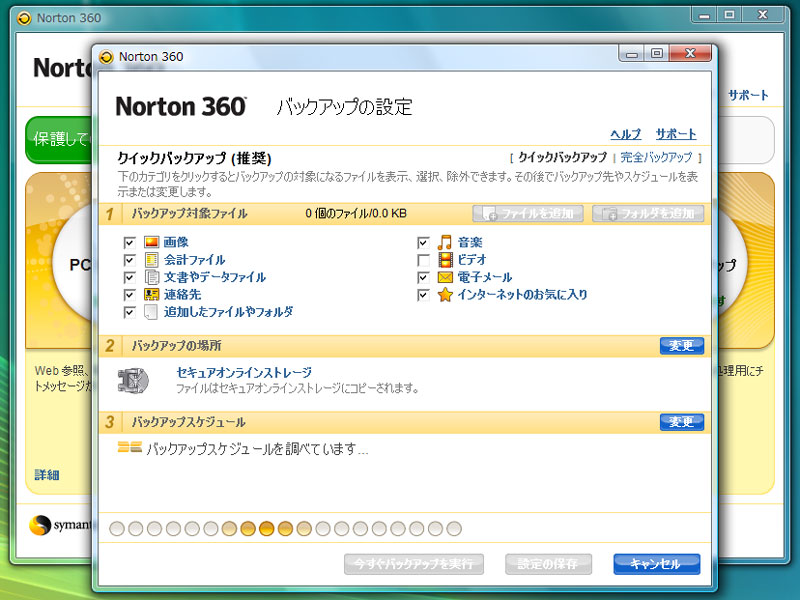Toggle the 追加したファイルやフォルダ checkbox
The height and width of the screenshot is (600, 800).
(130, 312)
